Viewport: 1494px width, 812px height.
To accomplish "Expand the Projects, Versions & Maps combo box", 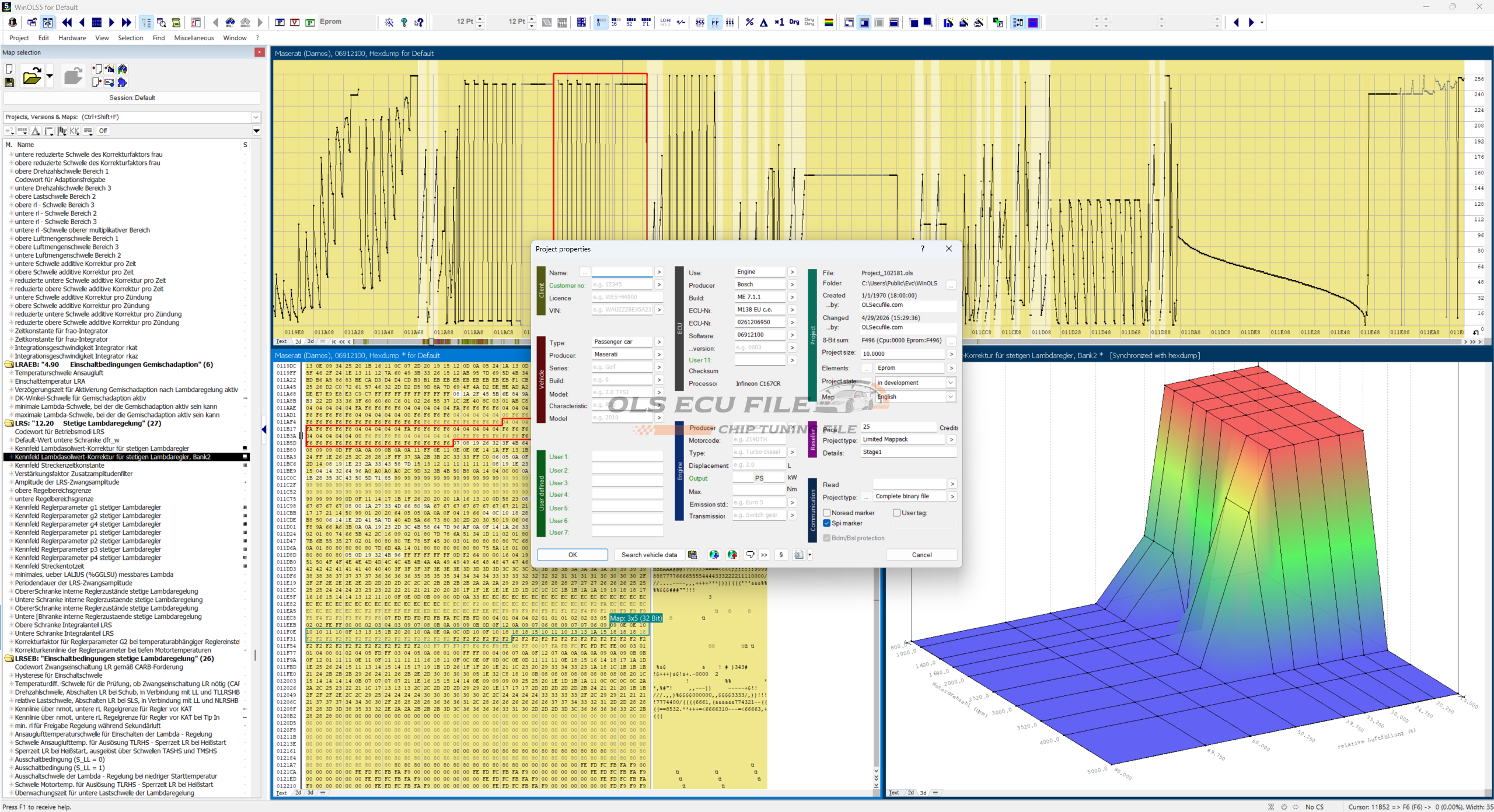I will tap(256, 117).
